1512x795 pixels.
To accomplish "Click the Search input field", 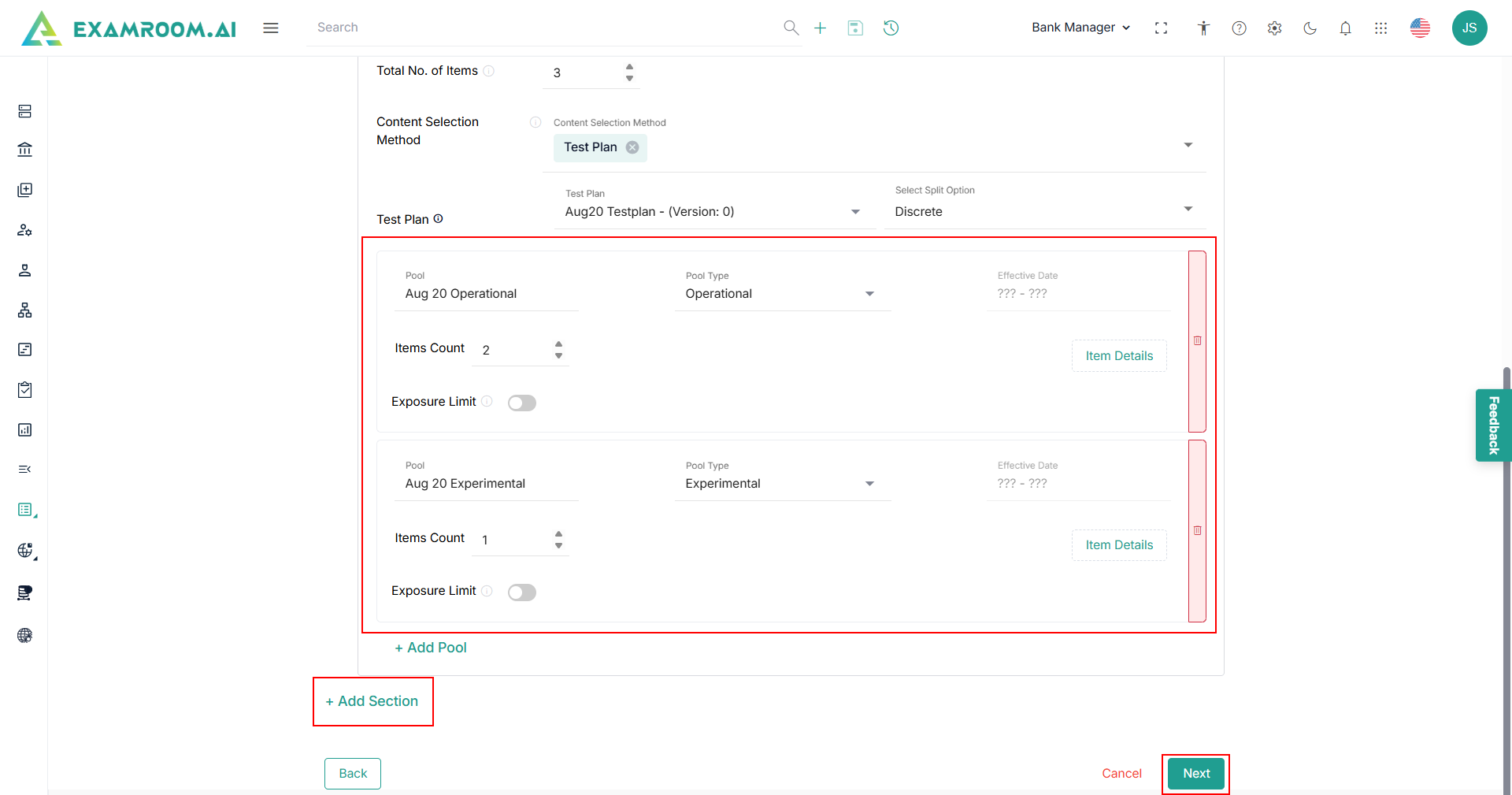I will tap(543, 28).
